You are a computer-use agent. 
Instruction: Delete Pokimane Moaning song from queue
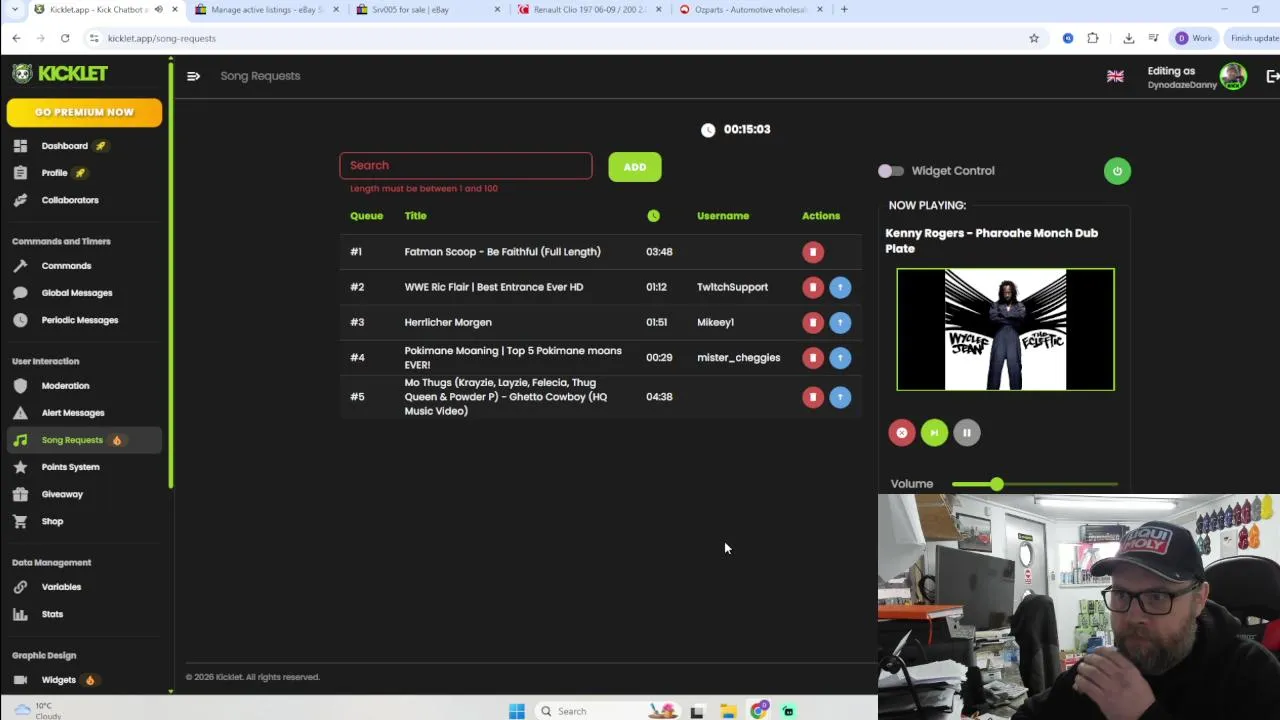813,357
